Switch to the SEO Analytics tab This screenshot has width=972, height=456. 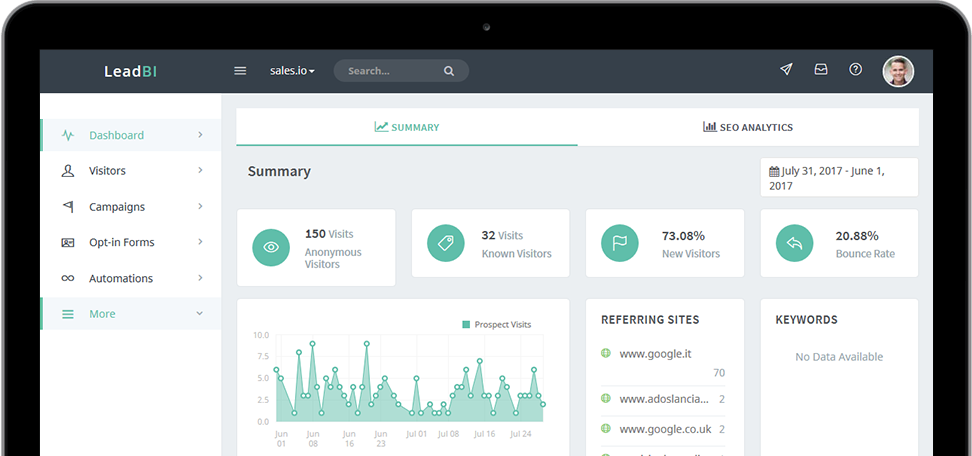(748, 127)
